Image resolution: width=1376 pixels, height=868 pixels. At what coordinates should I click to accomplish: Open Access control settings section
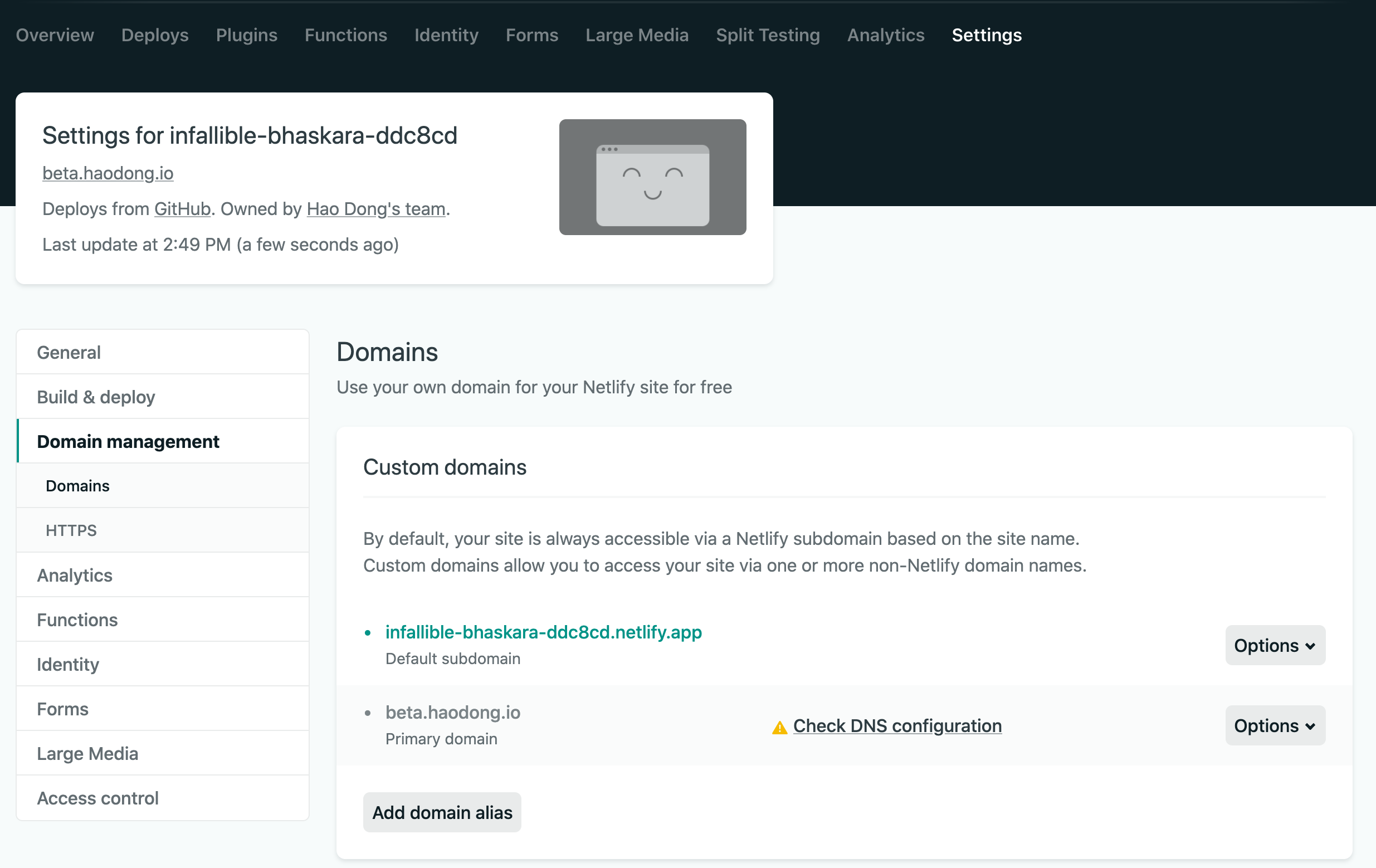97,798
